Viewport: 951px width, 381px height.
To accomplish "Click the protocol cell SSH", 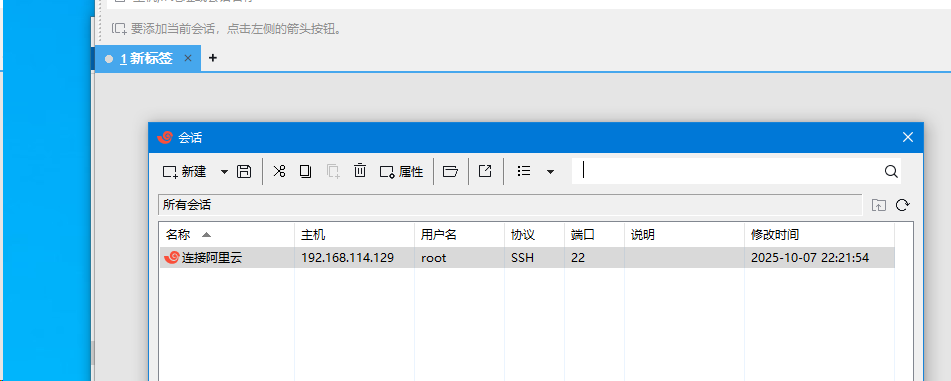I will coord(522,258).
